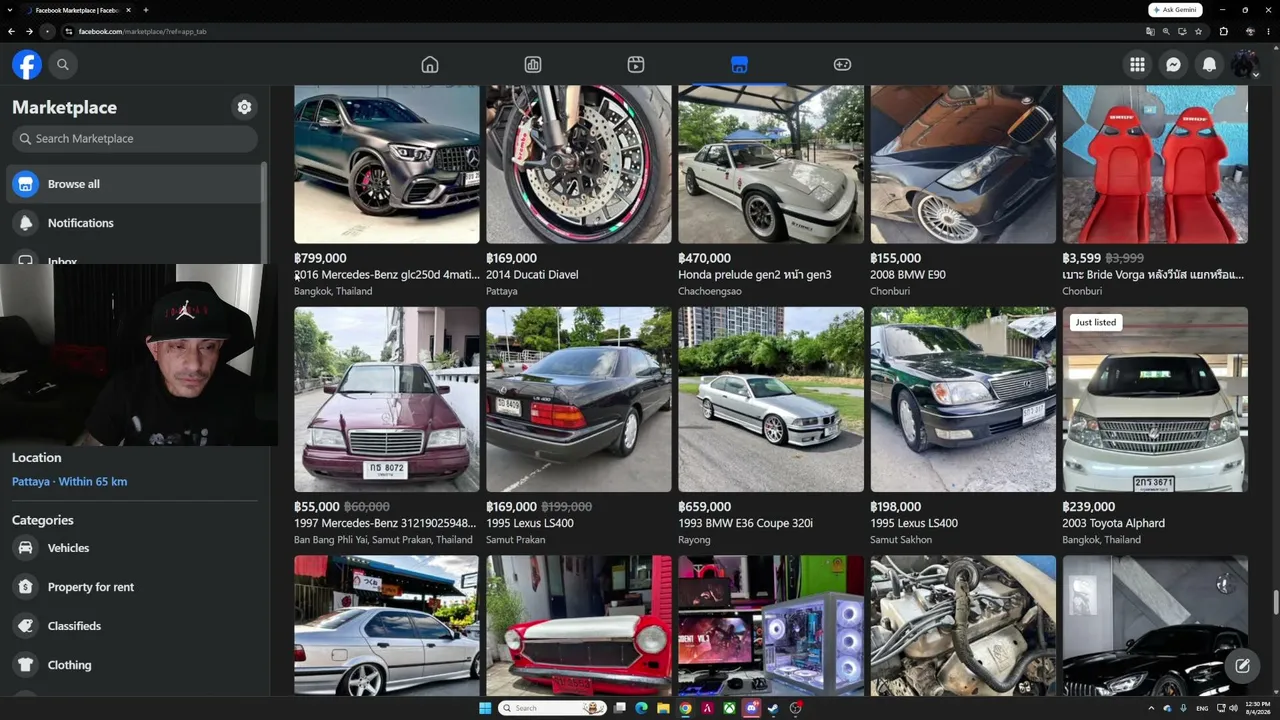
Task: Click the Honda prelude gen2 title link
Action: click(x=755, y=275)
